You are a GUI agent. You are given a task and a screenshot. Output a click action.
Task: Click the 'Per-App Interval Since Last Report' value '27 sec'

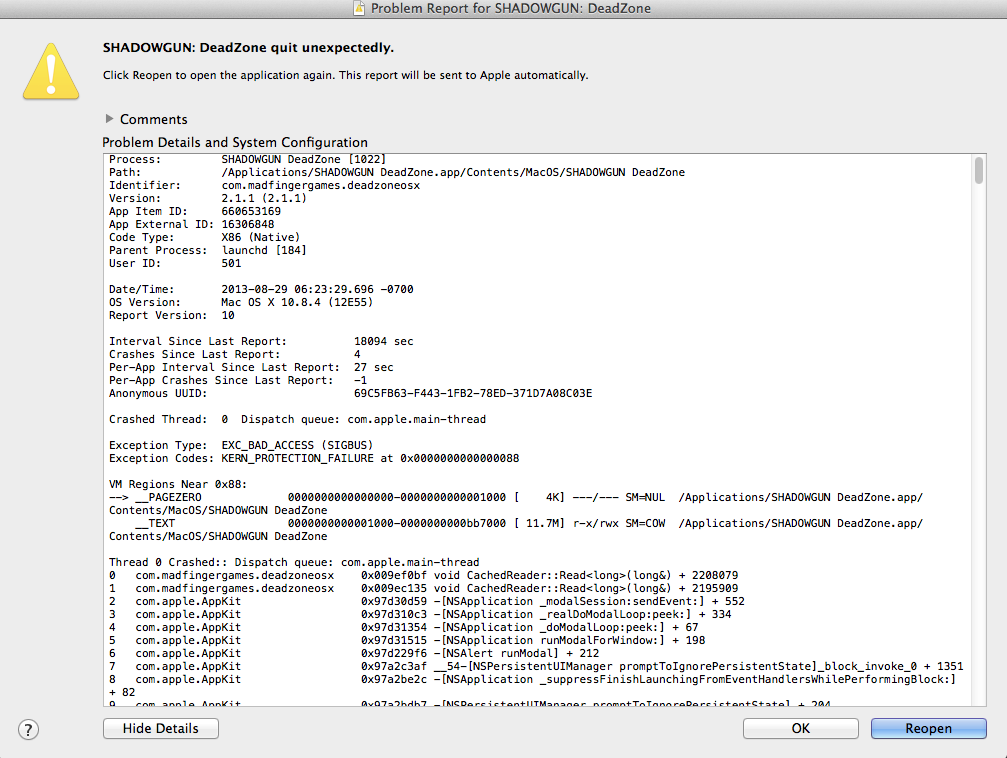pos(374,367)
